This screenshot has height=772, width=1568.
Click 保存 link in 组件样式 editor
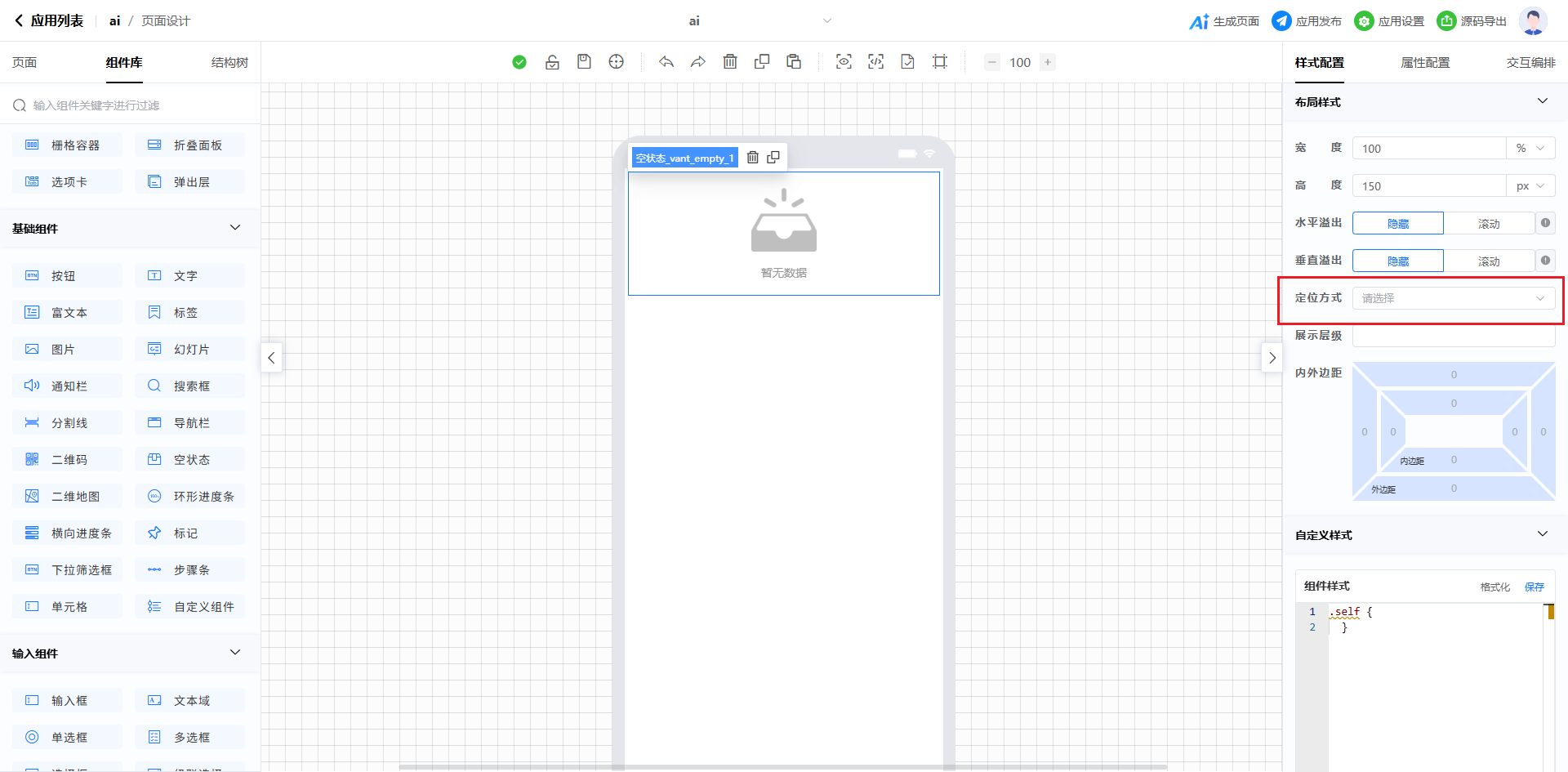(x=1535, y=587)
